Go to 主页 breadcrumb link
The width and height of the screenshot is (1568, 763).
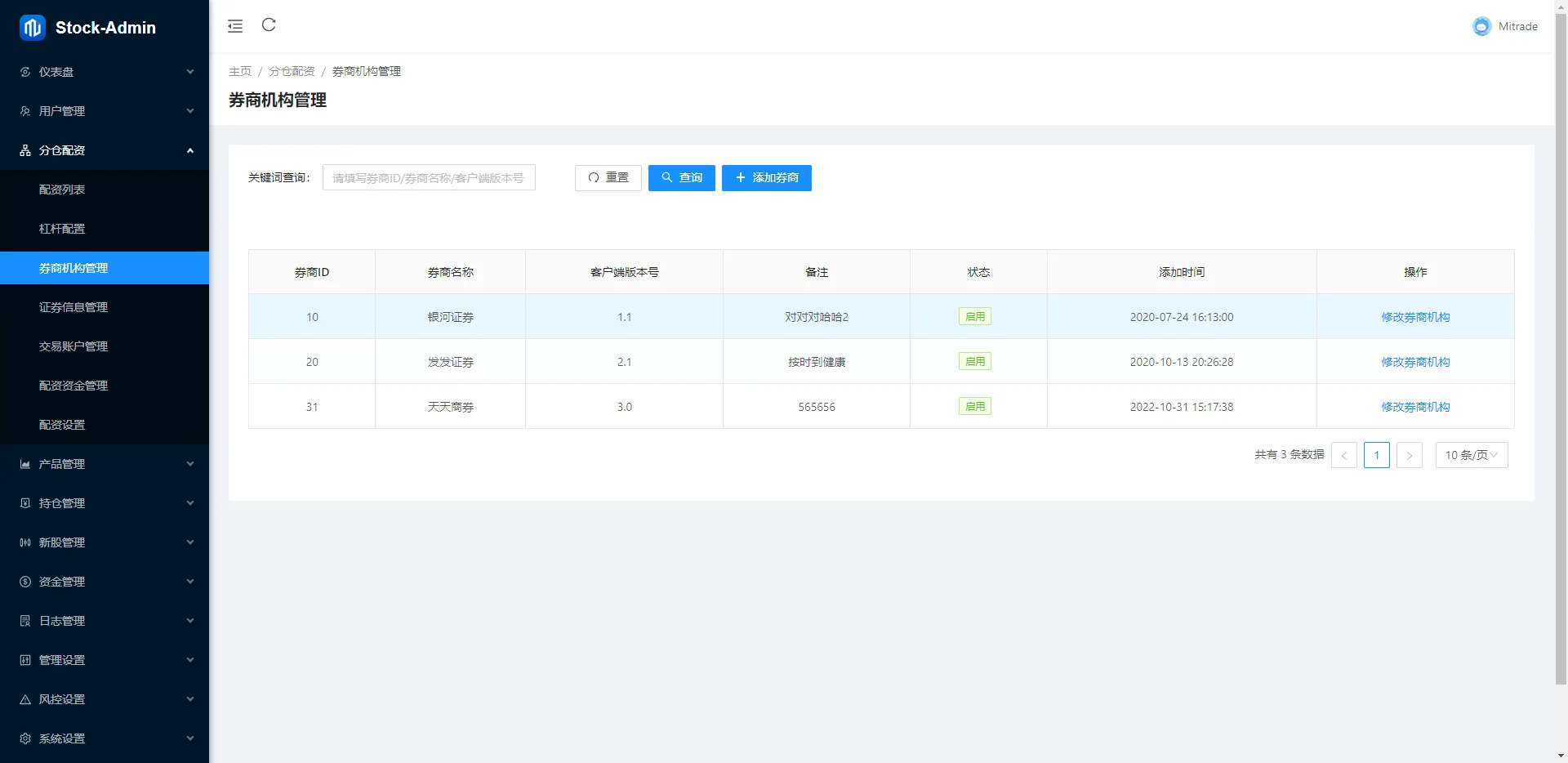coord(240,72)
